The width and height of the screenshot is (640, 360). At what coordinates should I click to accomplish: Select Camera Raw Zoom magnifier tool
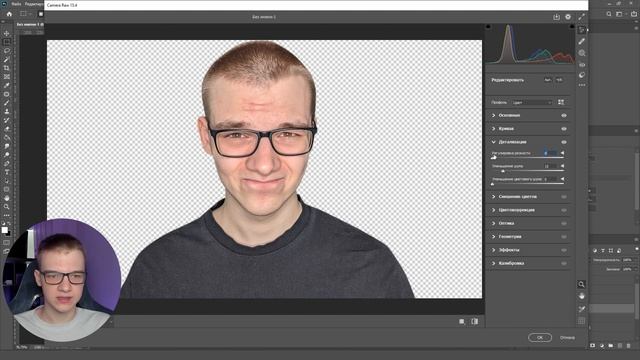point(582,284)
